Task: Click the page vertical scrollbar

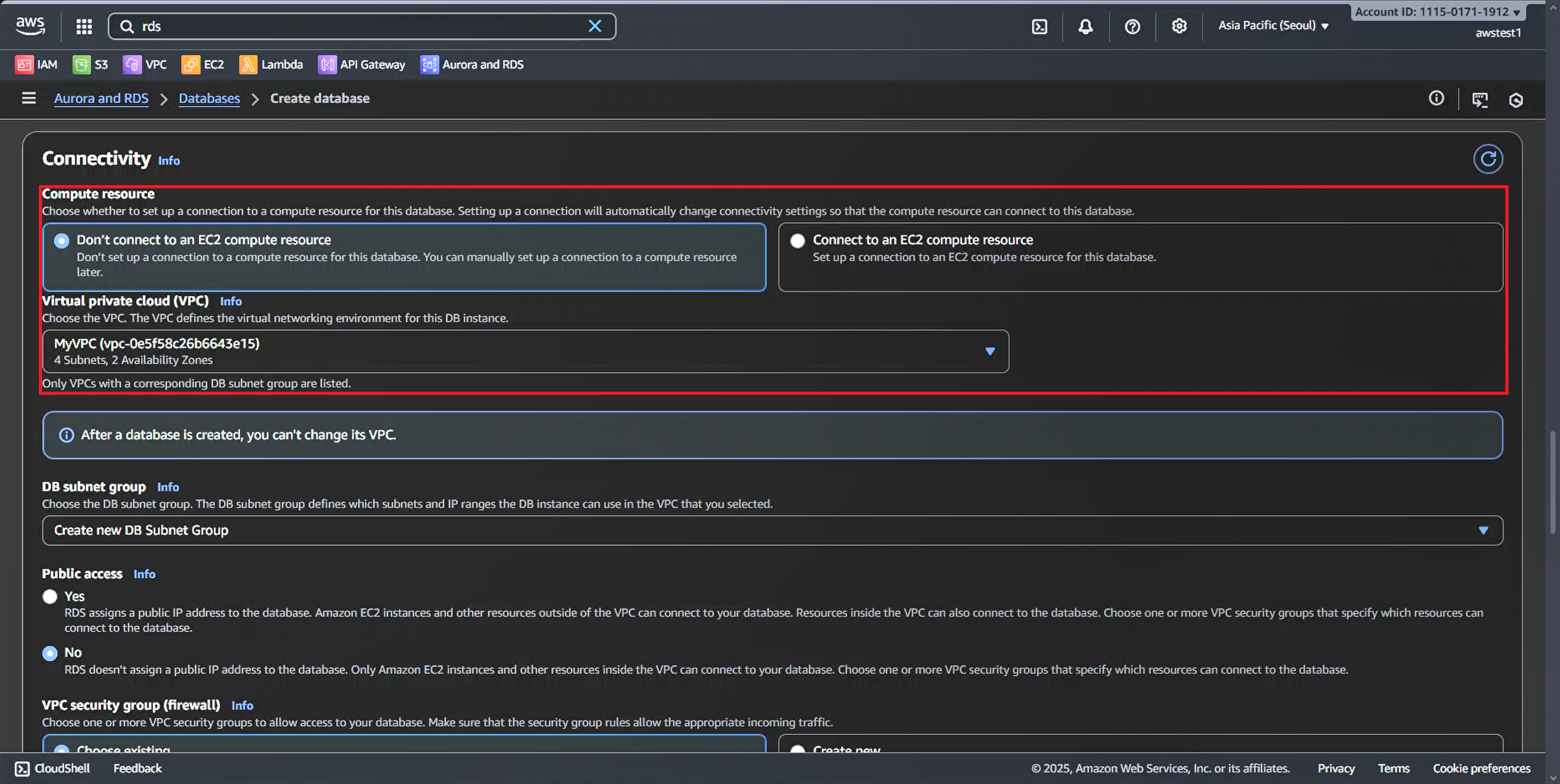Action: pyautogui.click(x=1552, y=482)
